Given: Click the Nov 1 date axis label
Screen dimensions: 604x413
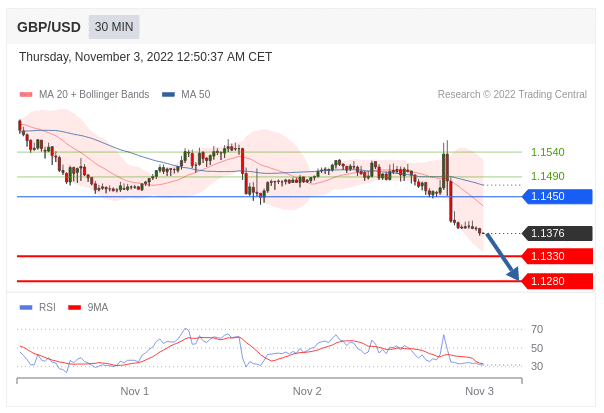Looking at the screenshot, I should click(x=134, y=391).
